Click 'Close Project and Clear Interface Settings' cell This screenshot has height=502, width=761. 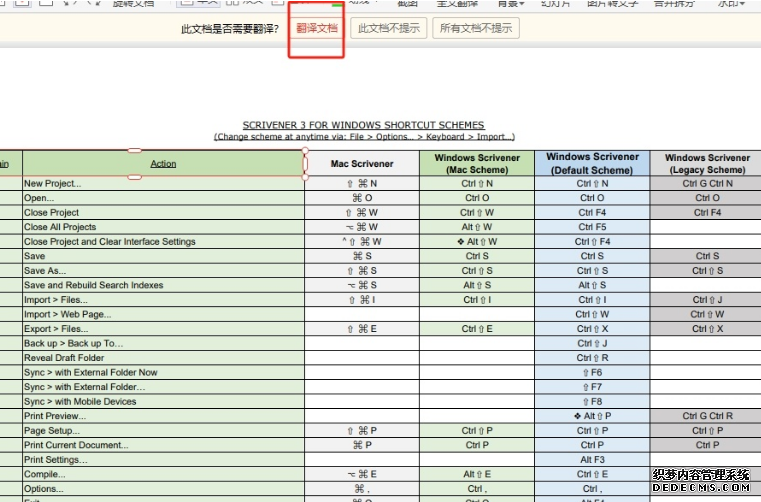(x=163, y=242)
